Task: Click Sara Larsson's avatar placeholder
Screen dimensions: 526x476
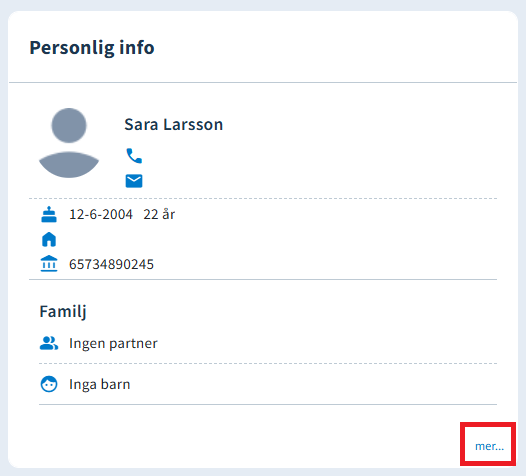Action: 69,143
